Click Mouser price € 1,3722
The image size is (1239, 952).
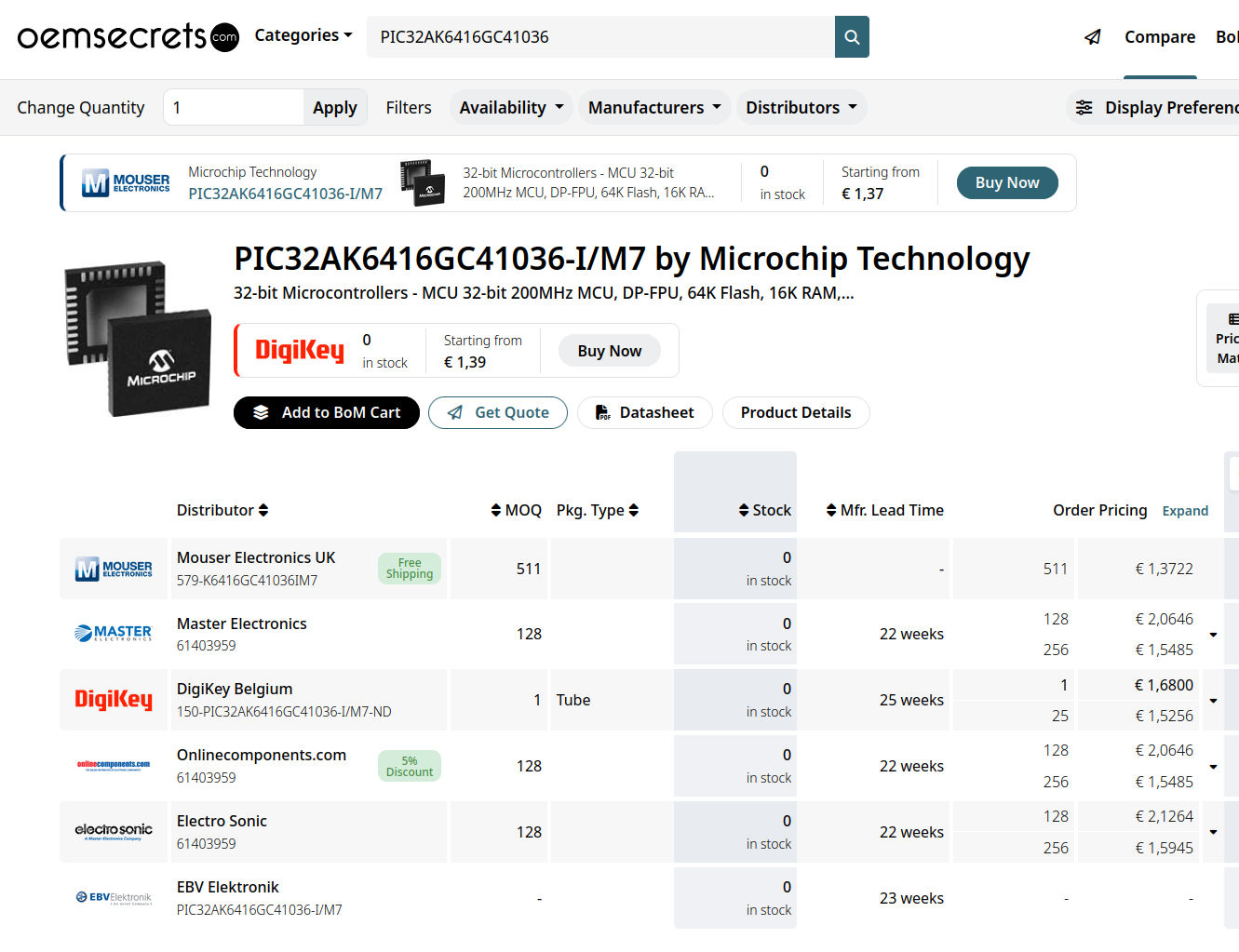pos(1164,569)
